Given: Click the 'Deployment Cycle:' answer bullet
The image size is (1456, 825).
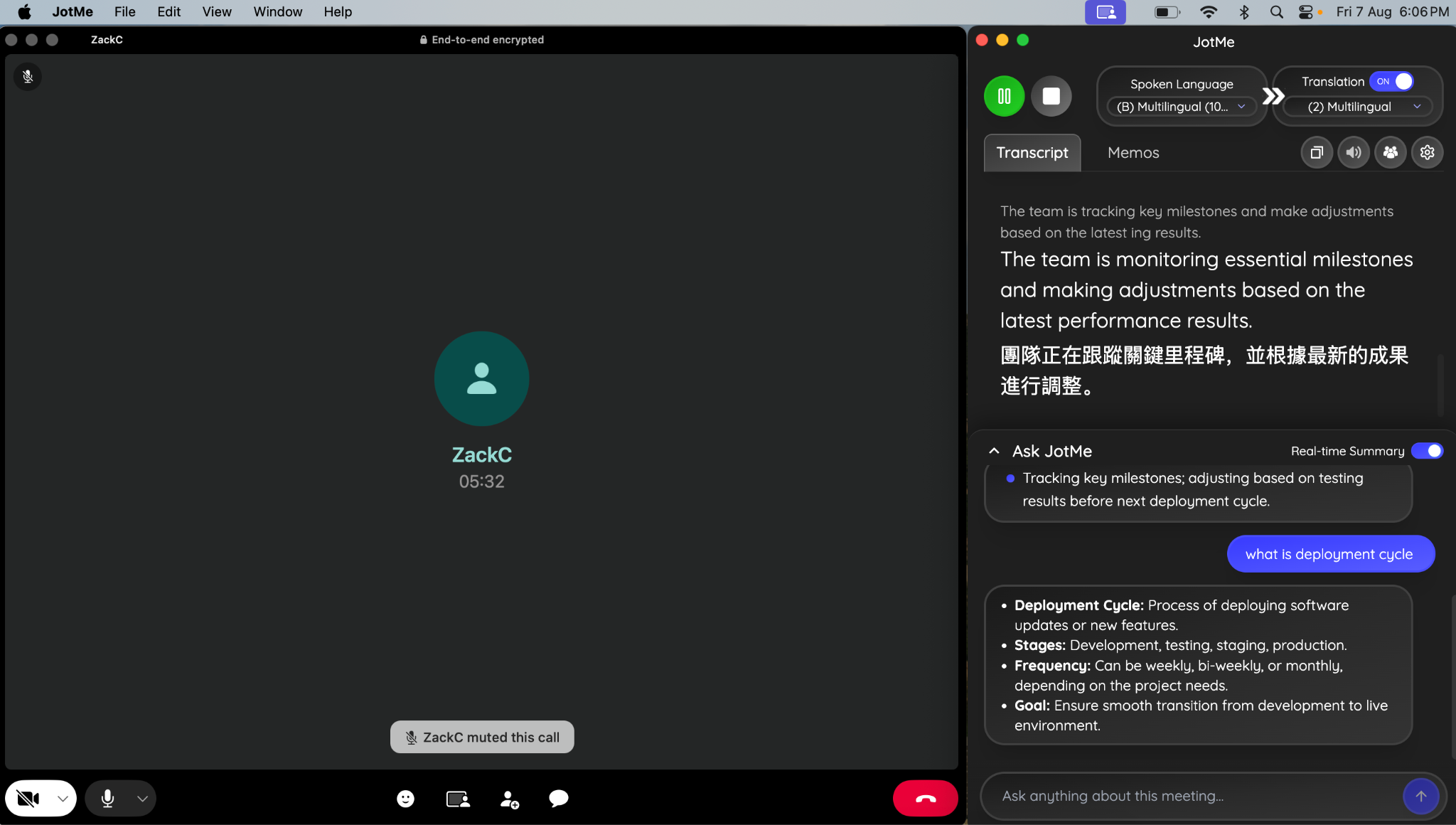Looking at the screenshot, I should click(x=1181, y=615).
